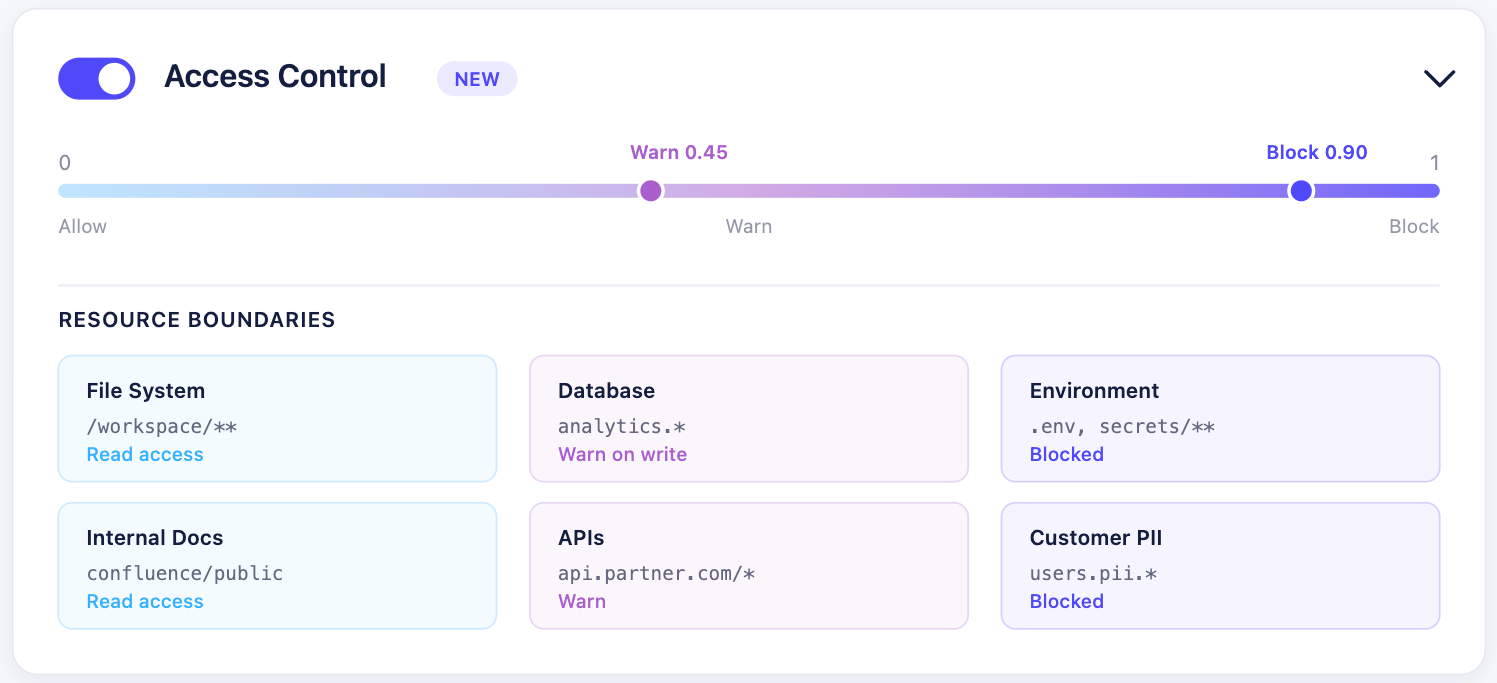Click the Warn on write link
1497x683 pixels.
(x=623, y=454)
